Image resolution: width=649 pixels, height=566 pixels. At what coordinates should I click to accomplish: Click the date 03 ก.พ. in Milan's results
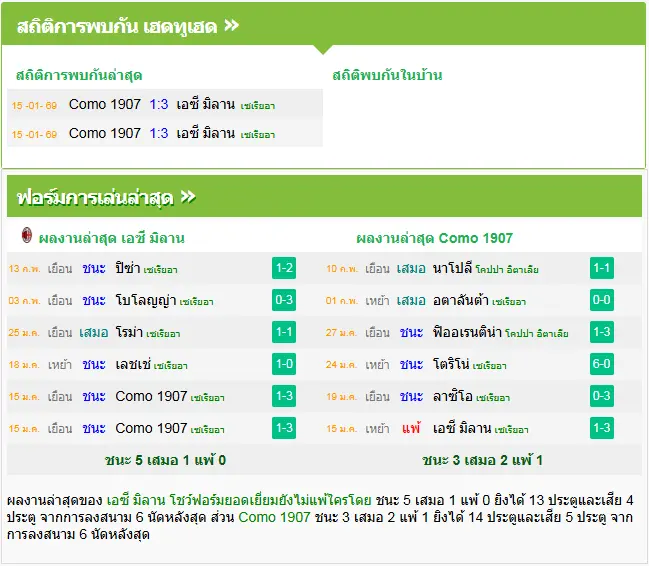point(24,301)
